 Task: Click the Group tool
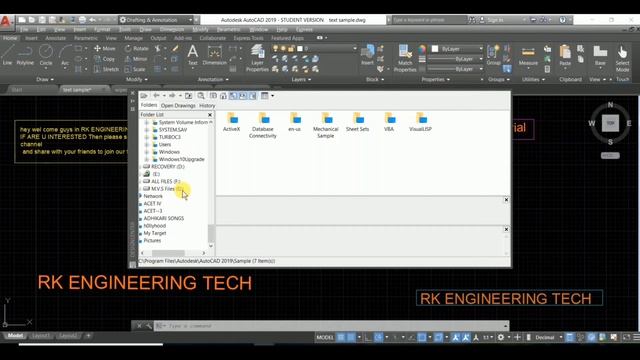493,55
